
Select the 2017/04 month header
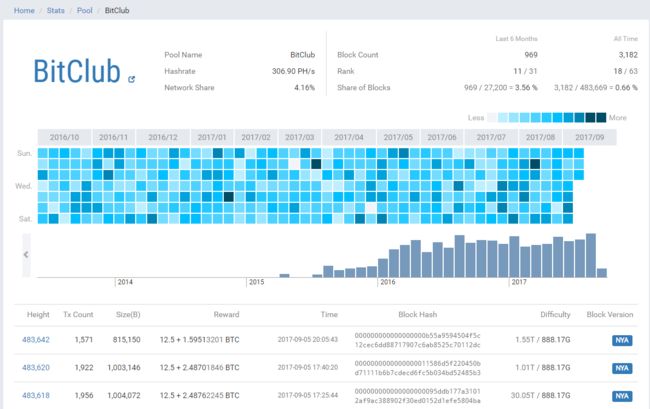[x=349, y=137]
